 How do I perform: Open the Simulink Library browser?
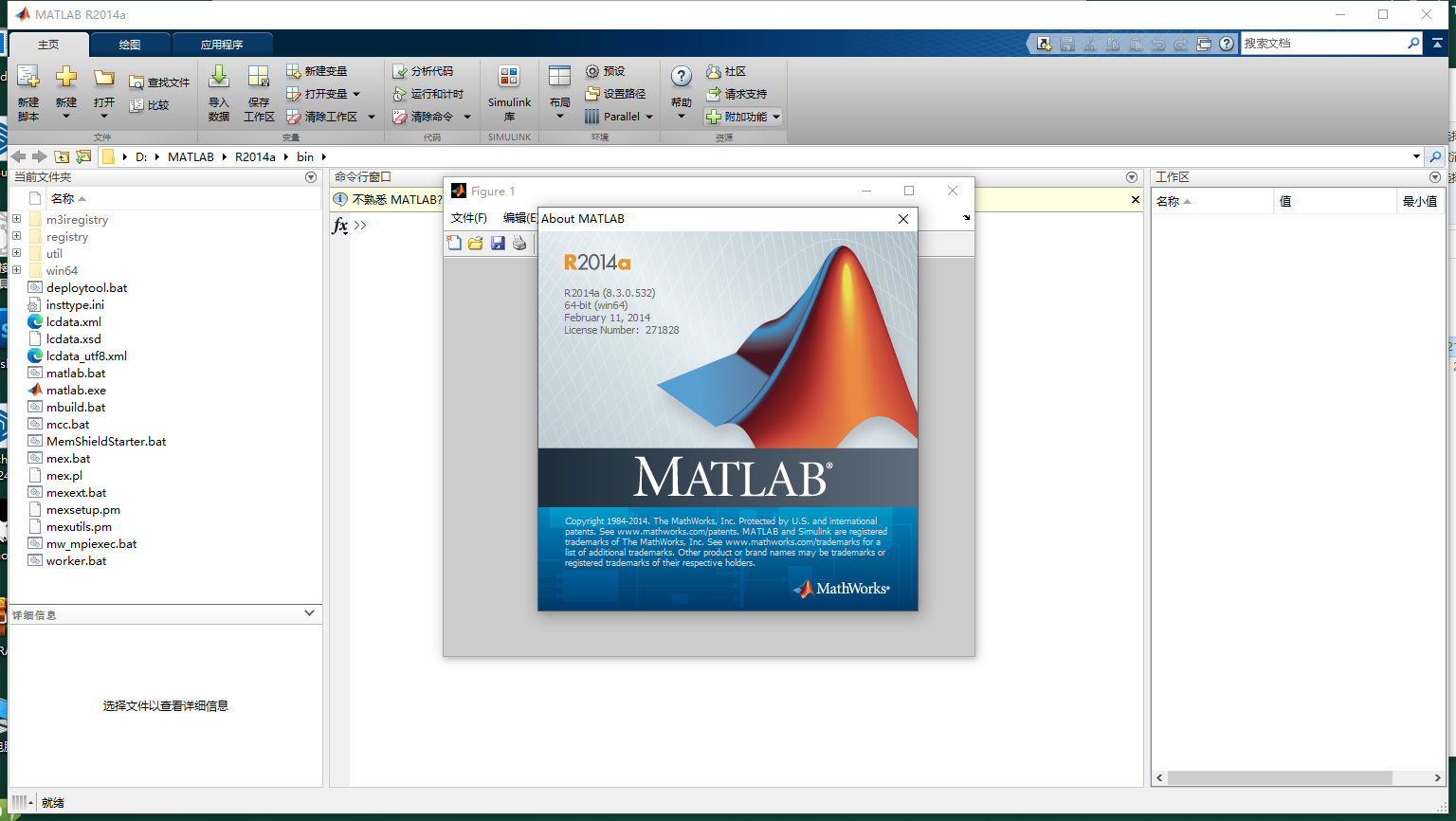[x=509, y=90]
